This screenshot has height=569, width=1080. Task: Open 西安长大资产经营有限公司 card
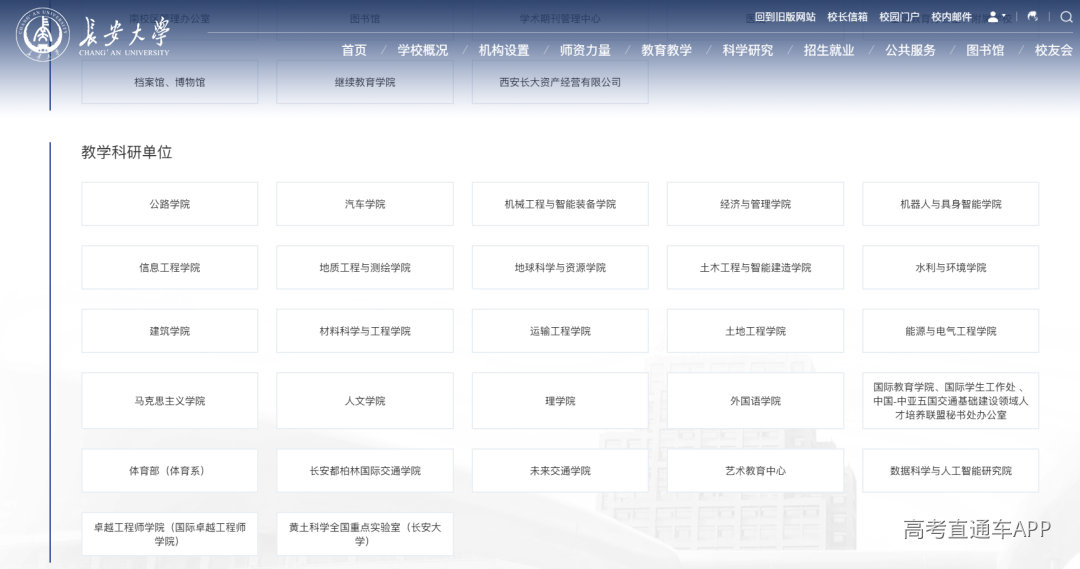coord(560,82)
